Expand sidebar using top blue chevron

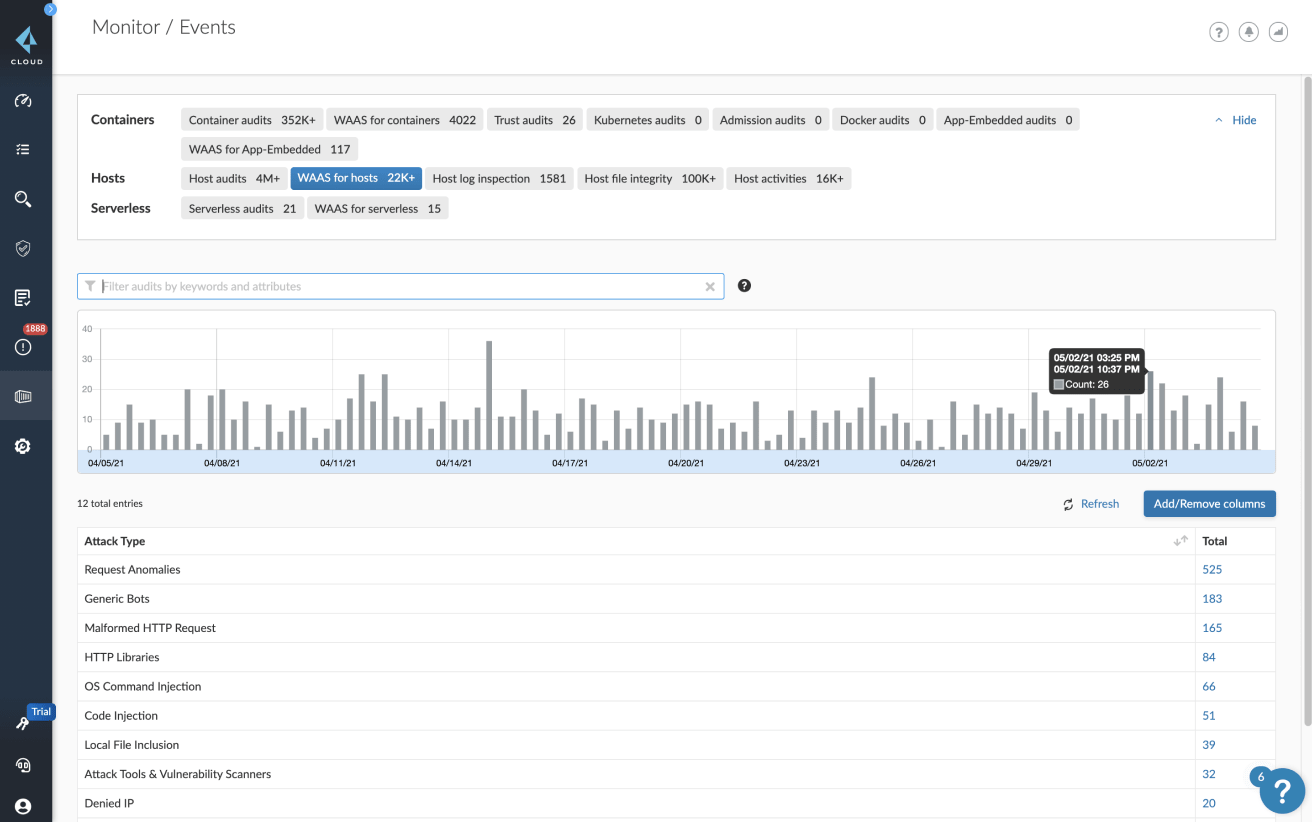[50, 9]
